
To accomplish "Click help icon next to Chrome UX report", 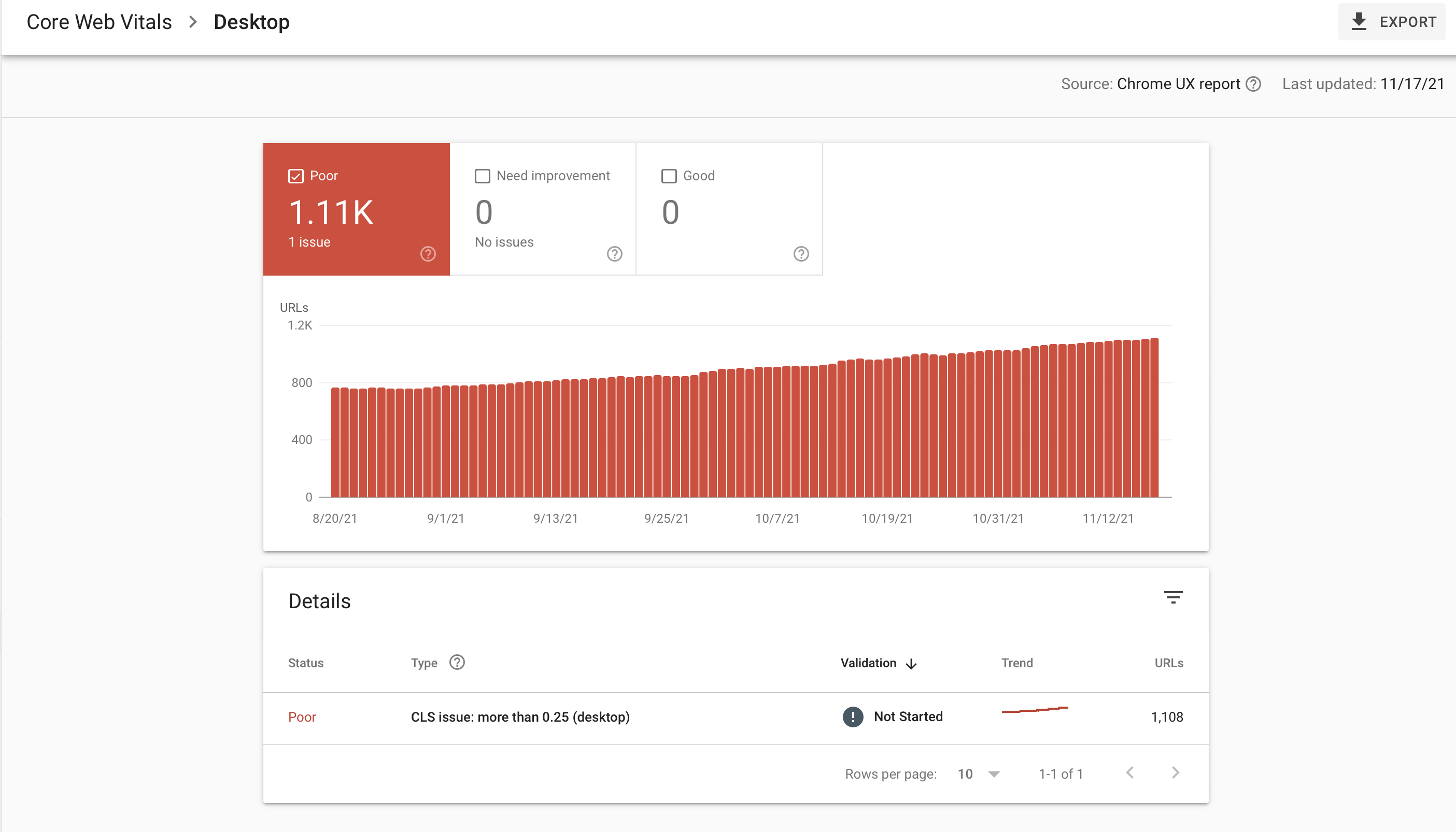I will click(x=1253, y=84).
